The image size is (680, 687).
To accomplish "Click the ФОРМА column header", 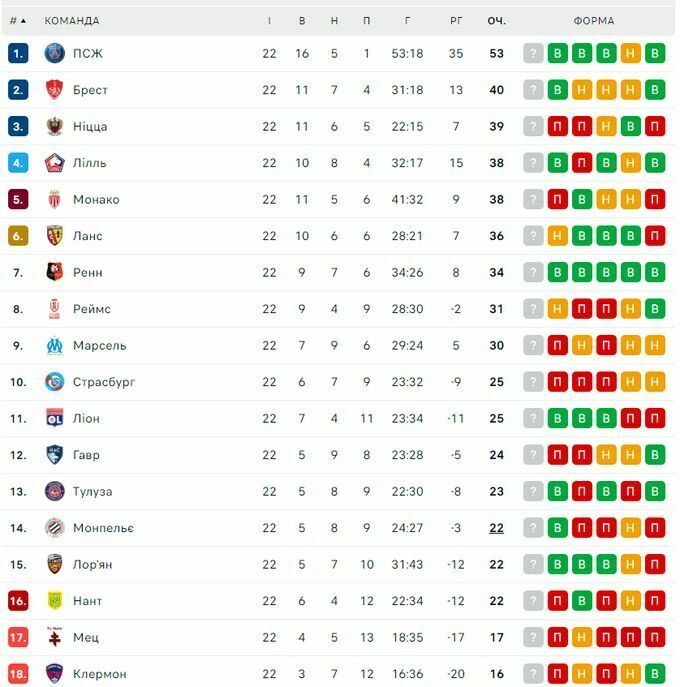I will (594, 20).
